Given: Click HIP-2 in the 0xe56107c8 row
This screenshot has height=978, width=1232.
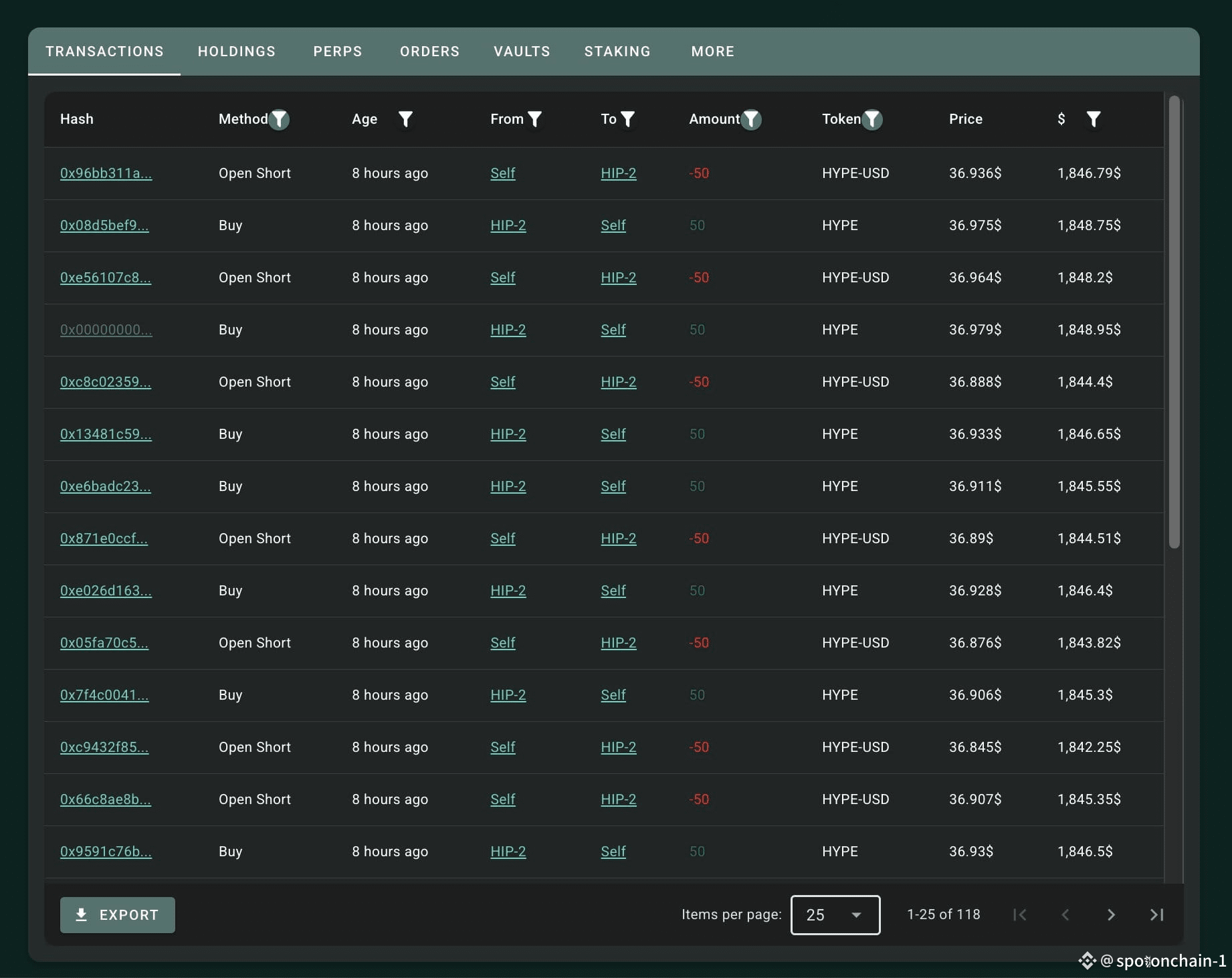Looking at the screenshot, I should (619, 278).
